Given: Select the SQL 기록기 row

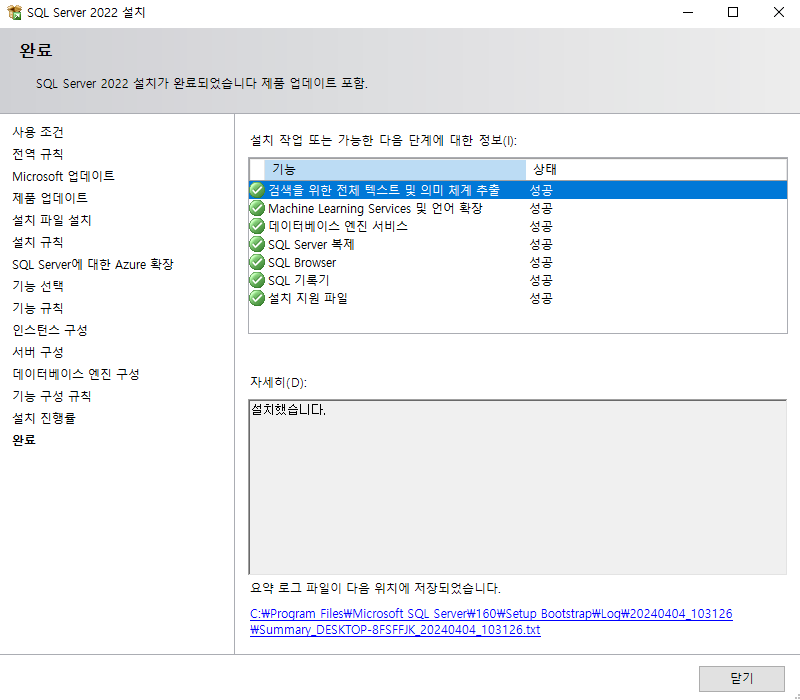Looking at the screenshot, I should tap(518, 280).
